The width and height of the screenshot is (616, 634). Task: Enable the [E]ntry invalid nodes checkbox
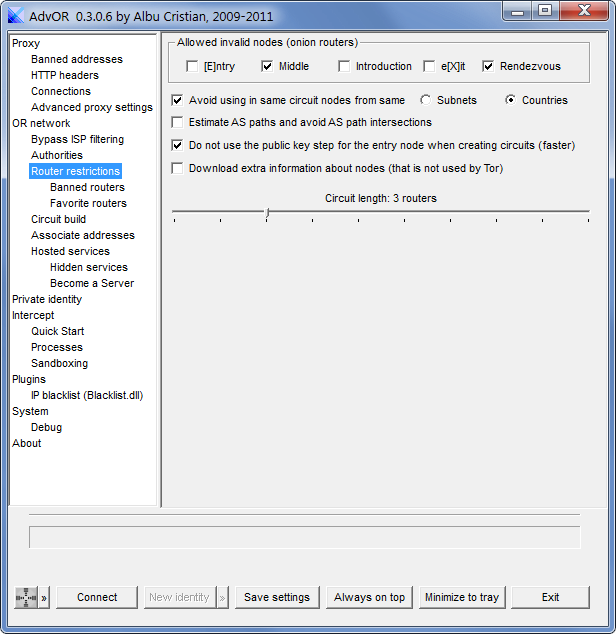click(x=192, y=66)
